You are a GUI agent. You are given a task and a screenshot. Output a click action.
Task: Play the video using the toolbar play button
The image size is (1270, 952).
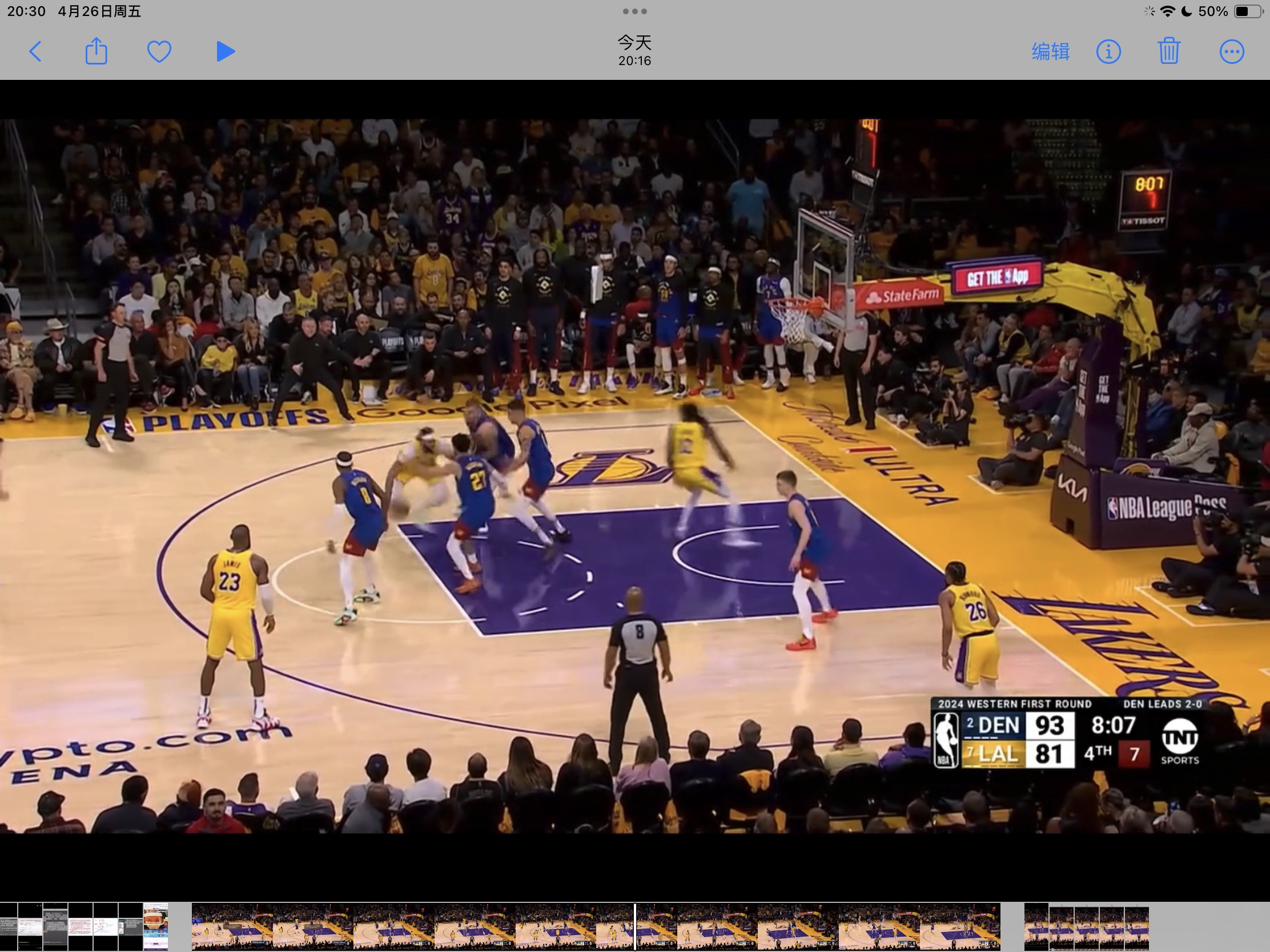tap(226, 51)
